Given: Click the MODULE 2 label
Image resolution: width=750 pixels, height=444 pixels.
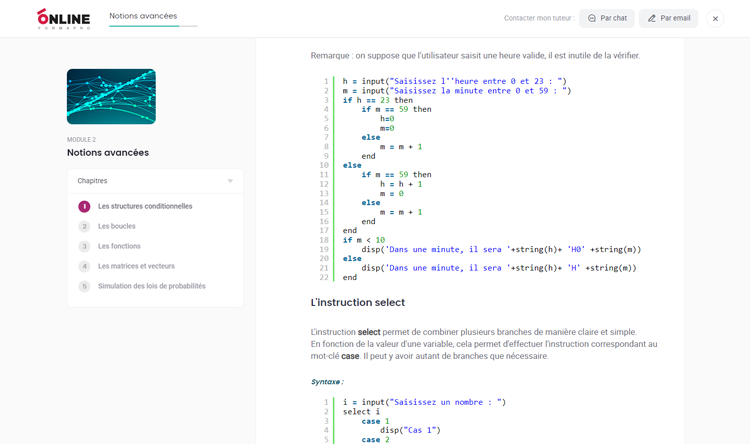Looking at the screenshot, I should coord(81,140).
